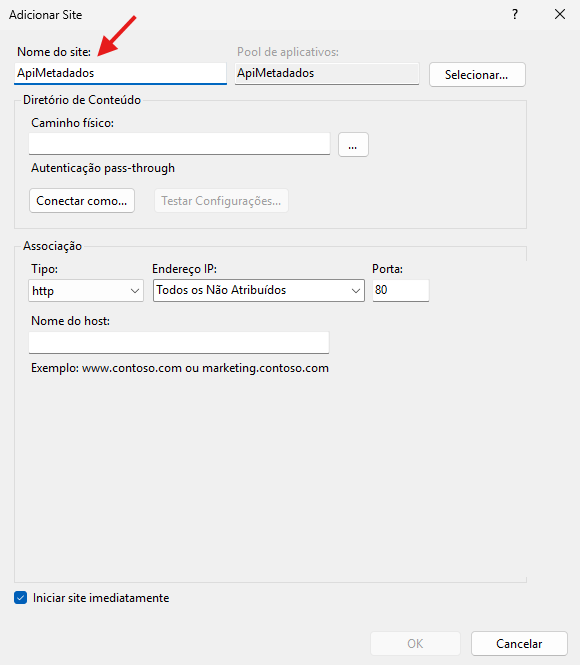Click the Pool de aplicativos field
The image size is (580, 665).
[327, 73]
